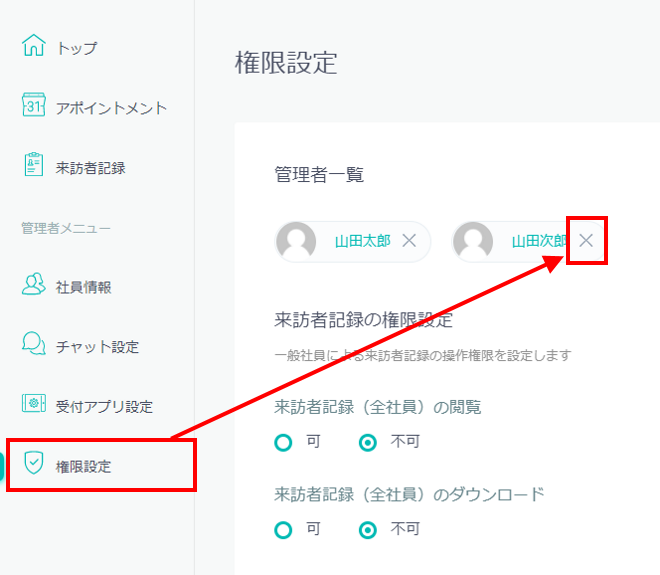The height and width of the screenshot is (575, 660).
Task: Remove 山田次郎 from the administrator list
Action: (587, 241)
